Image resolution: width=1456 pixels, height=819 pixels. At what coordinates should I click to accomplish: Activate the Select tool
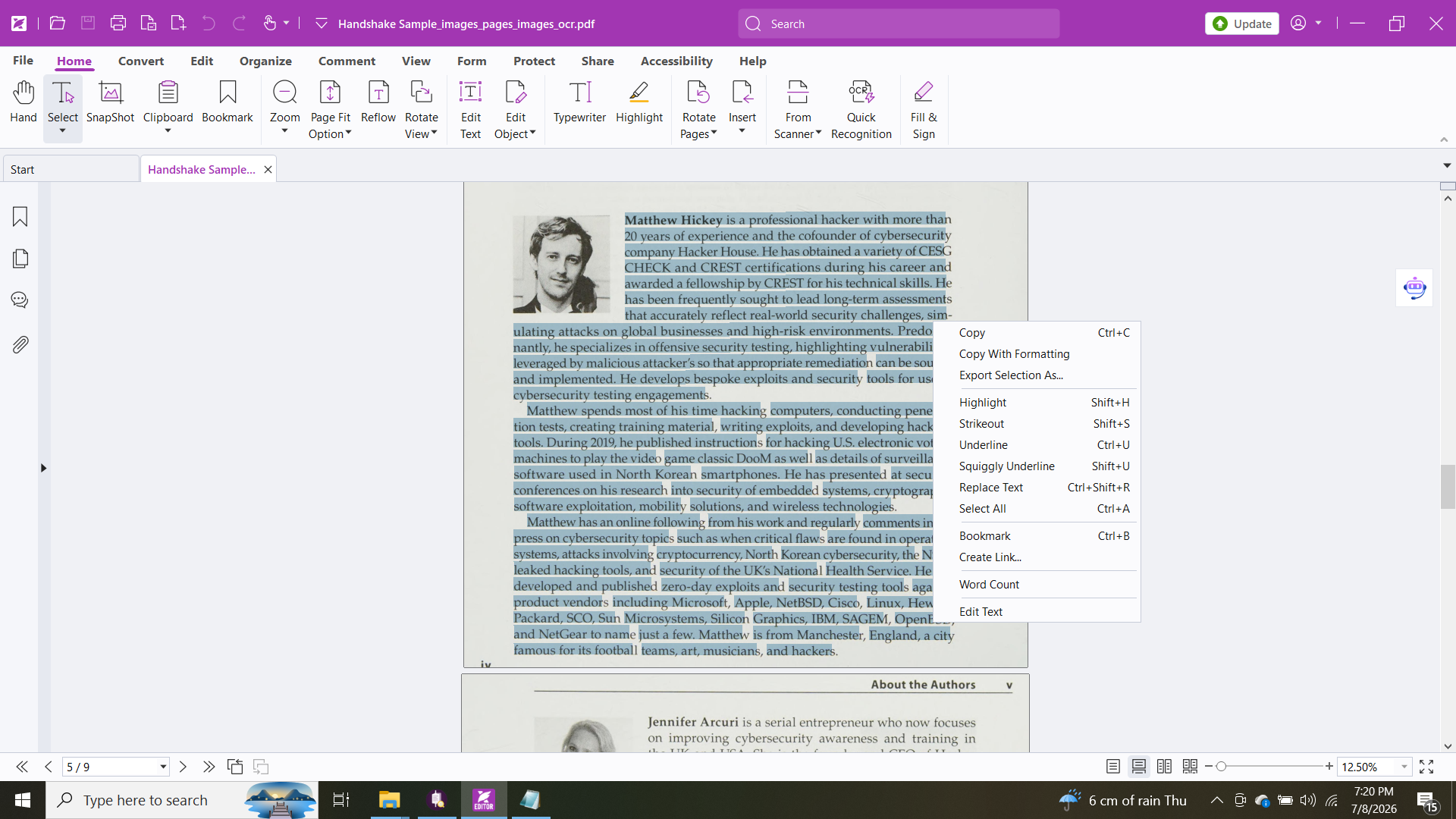(x=63, y=102)
